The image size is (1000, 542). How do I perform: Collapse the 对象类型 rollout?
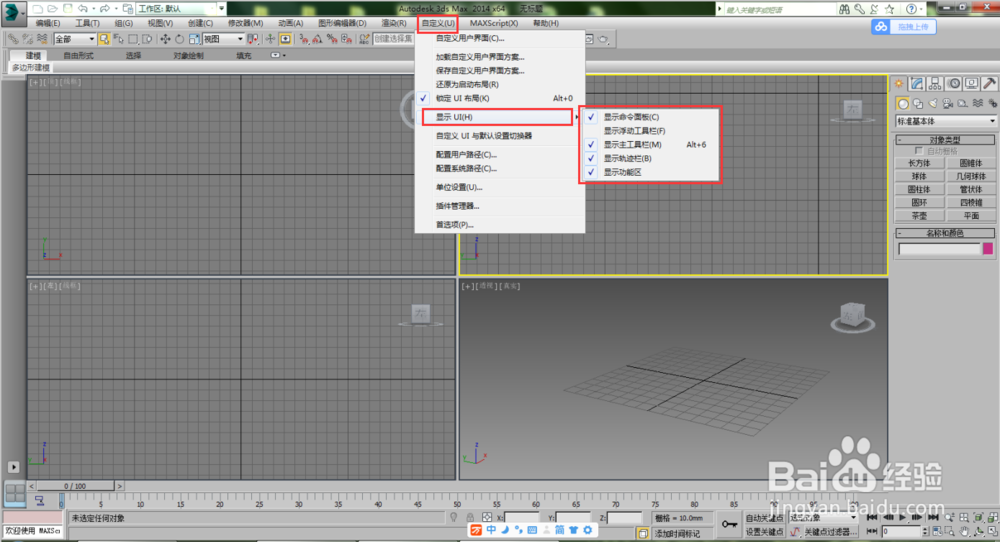(x=945, y=140)
